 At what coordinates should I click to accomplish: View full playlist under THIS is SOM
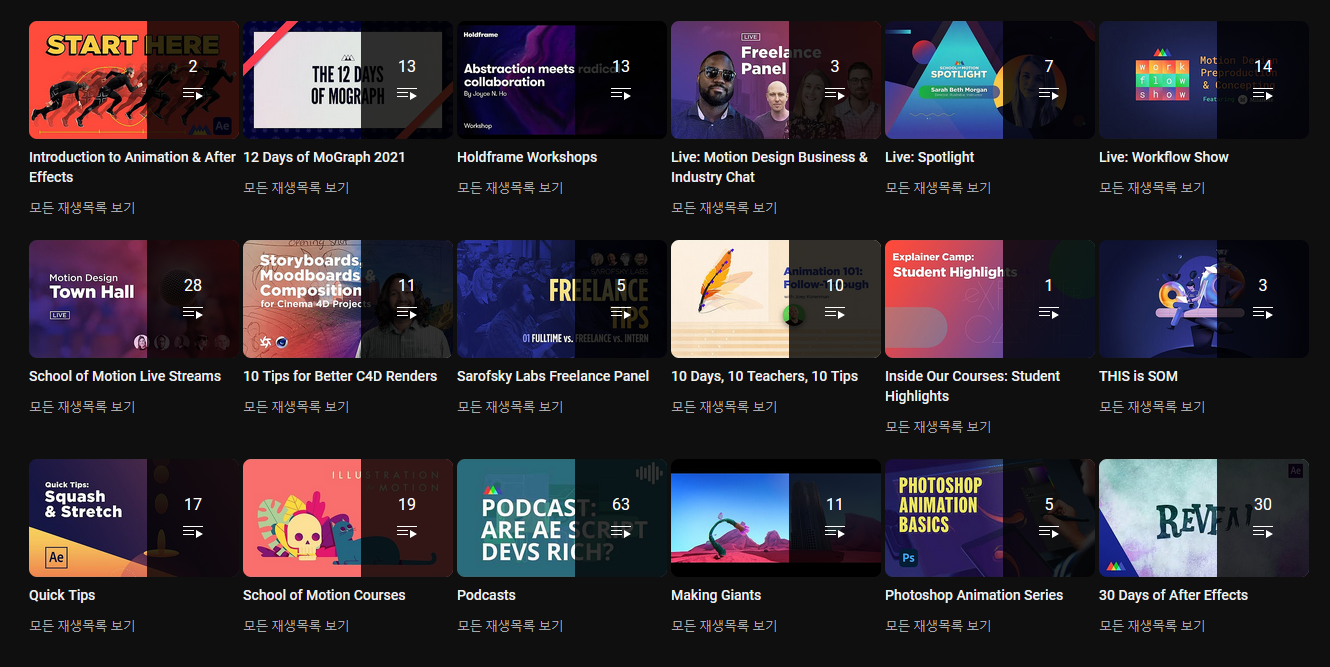(x=1152, y=407)
